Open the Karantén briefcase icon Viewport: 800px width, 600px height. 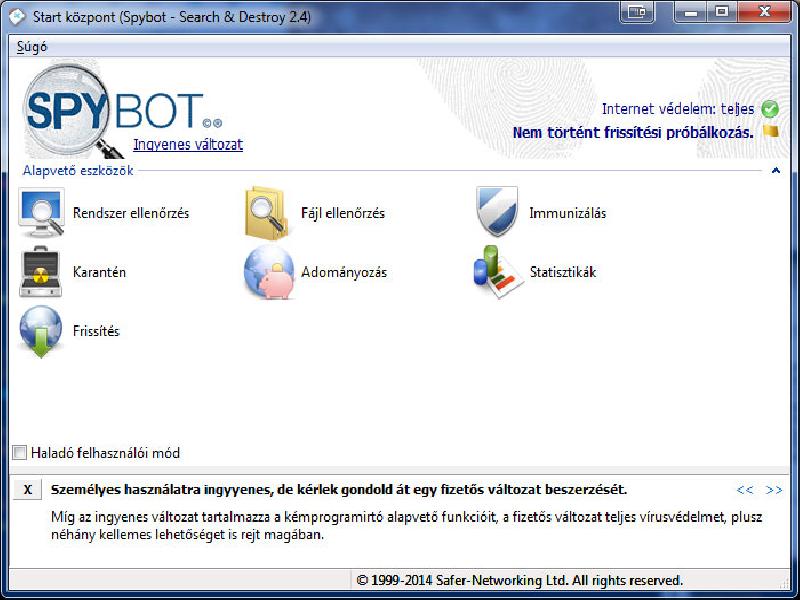click(x=40, y=271)
